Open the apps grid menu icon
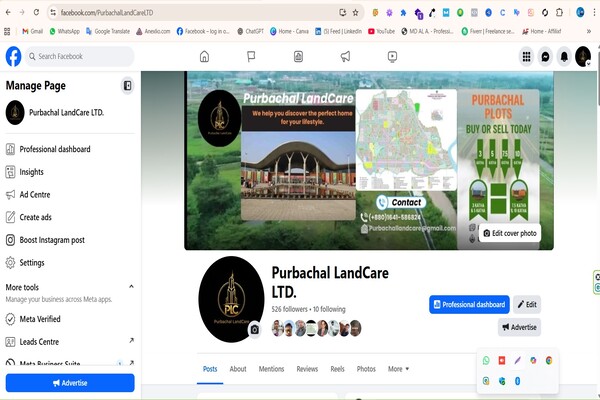This screenshot has width=600, height=400. click(526, 57)
